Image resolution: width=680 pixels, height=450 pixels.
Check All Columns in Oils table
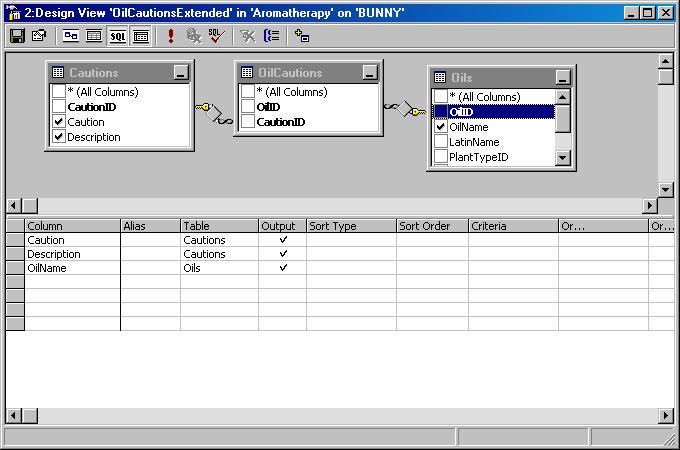441,96
